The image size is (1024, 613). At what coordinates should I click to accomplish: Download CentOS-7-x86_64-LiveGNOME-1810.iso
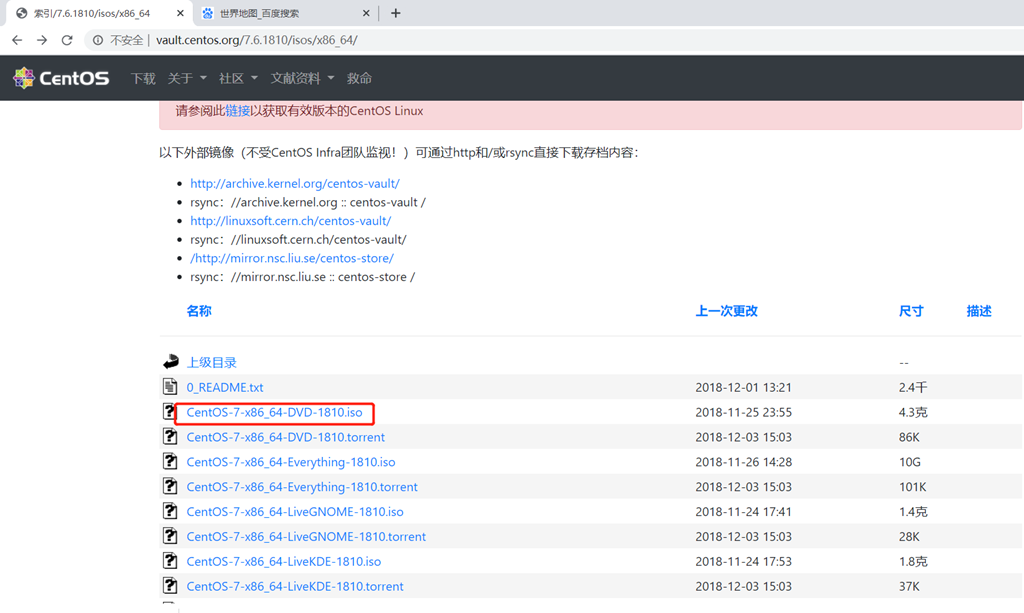point(295,512)
